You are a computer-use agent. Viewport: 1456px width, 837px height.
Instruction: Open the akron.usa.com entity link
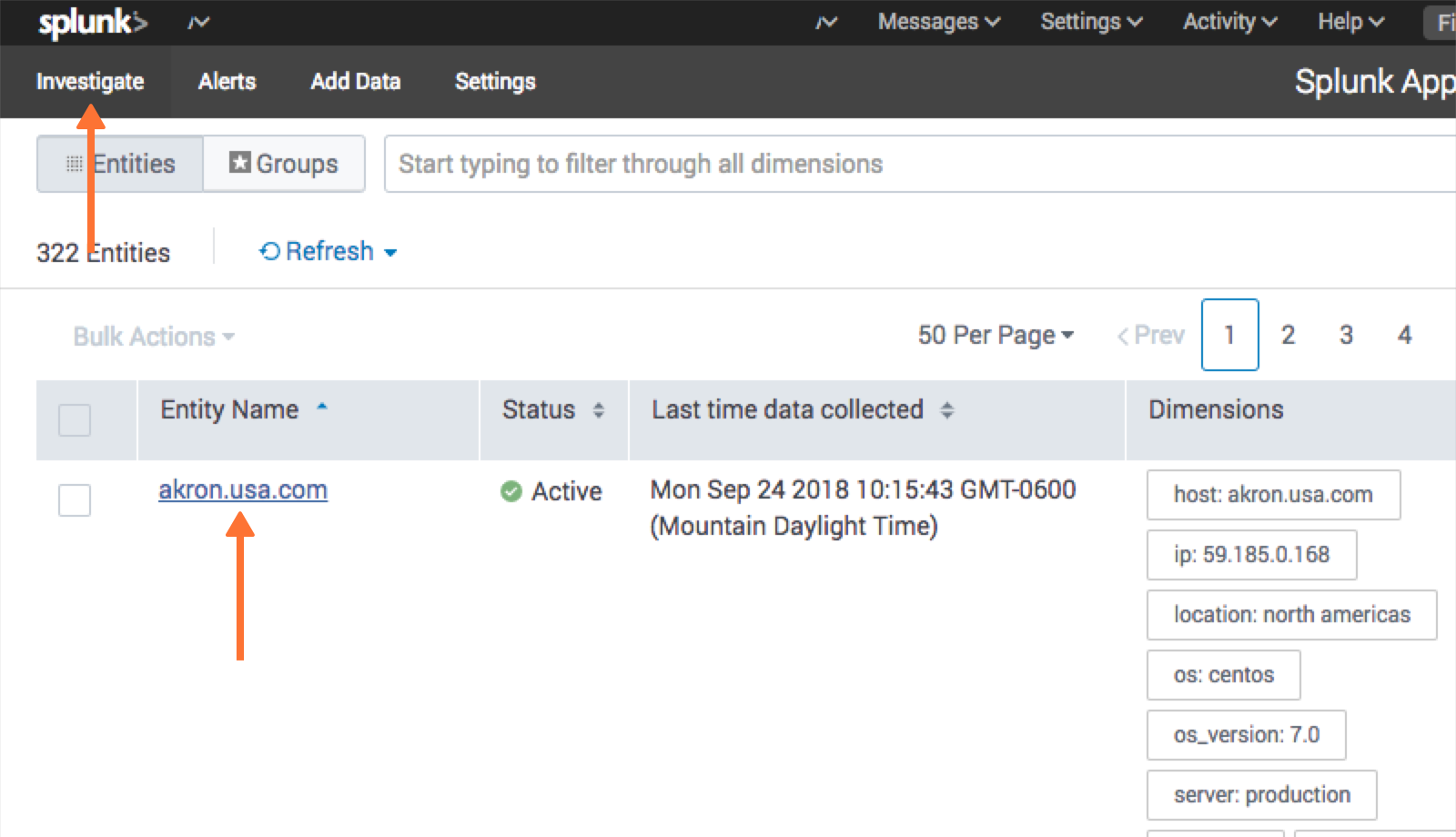pyautogui.click(x=241, y=489)
